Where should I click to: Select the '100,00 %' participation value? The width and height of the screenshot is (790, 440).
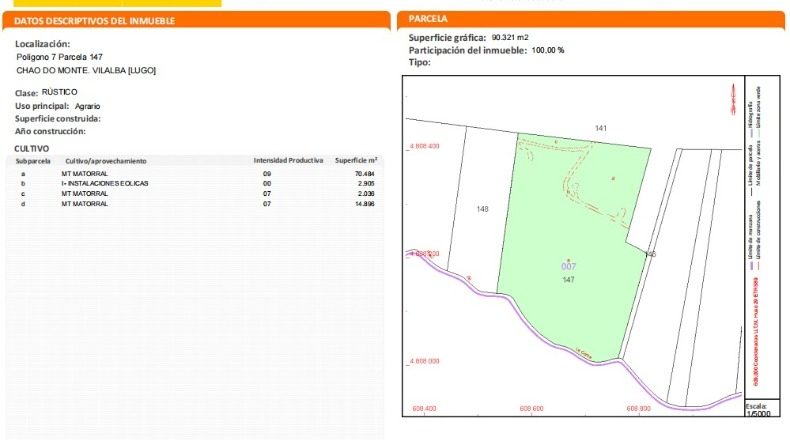pyautogui.click(x=548, y=50)
